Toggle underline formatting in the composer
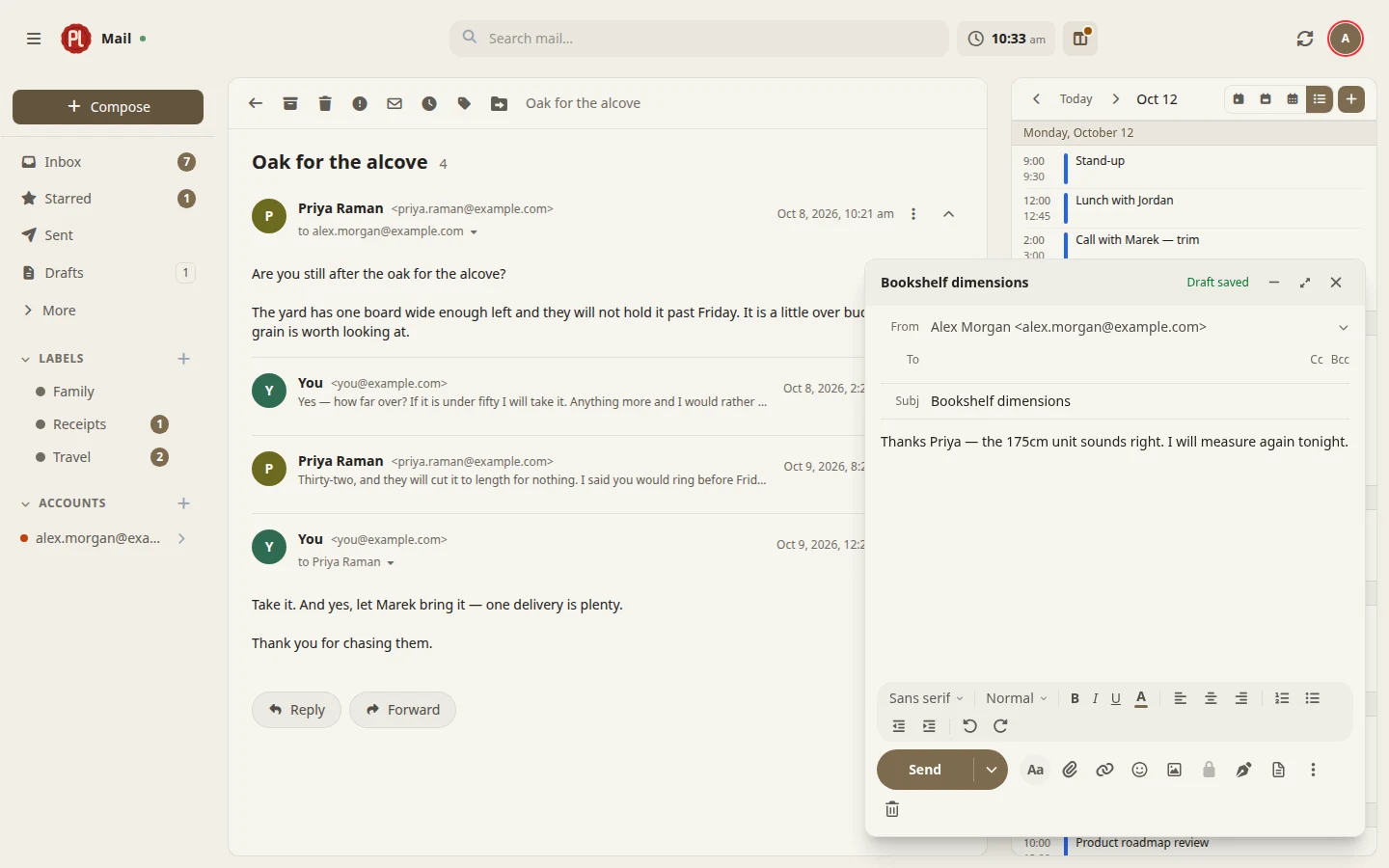Screen dimensions: 1389x868 [1116, 698]
